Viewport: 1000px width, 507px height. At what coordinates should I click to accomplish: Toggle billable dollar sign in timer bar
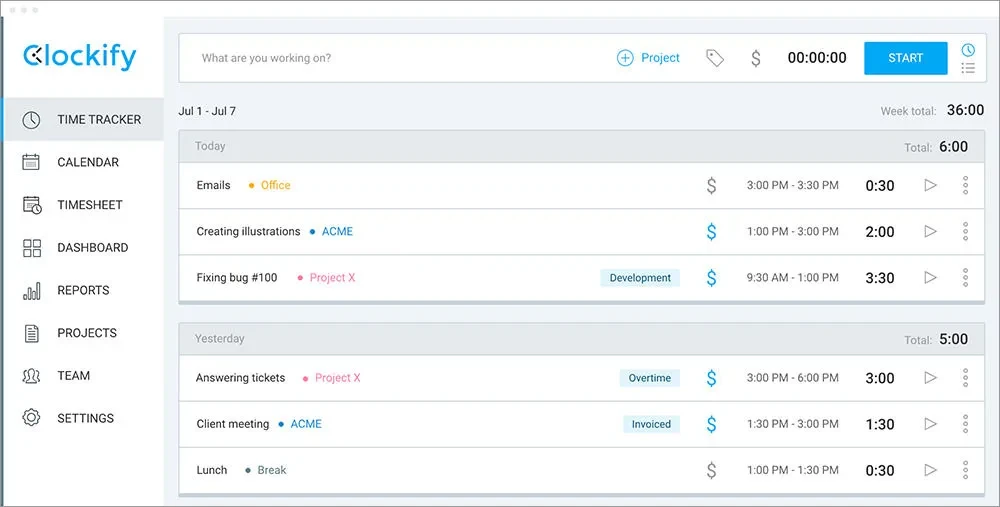756,58
